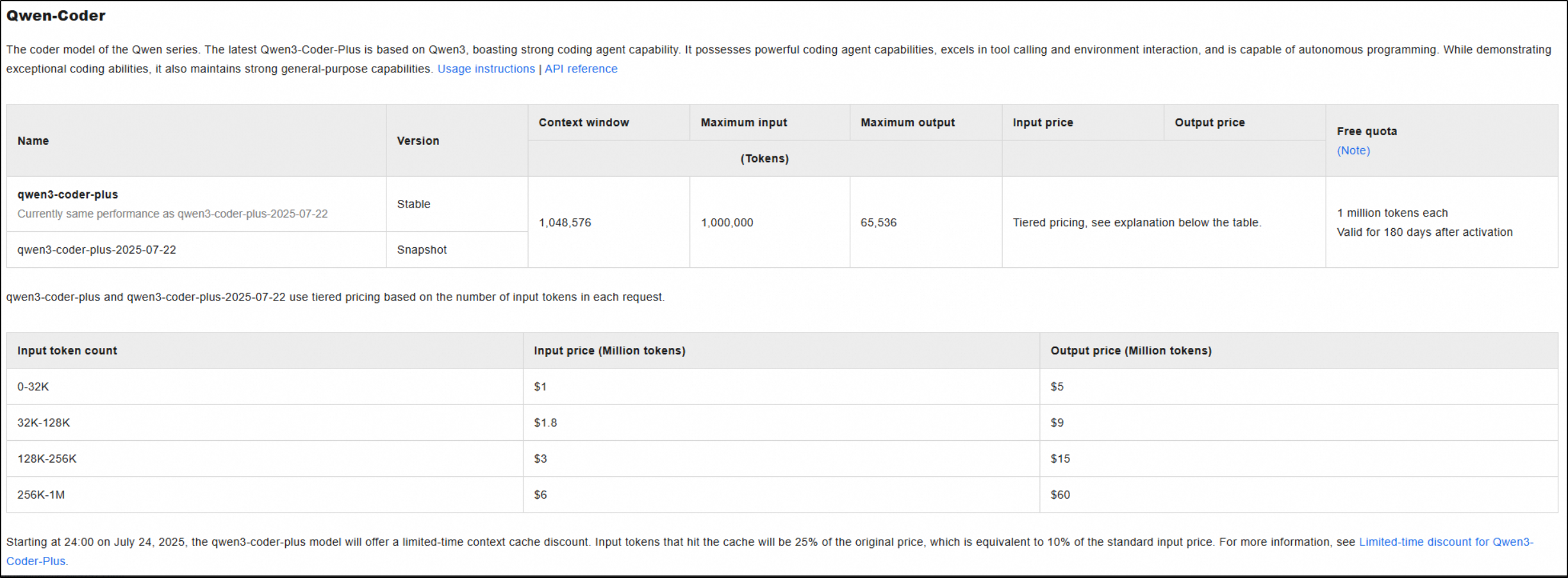Viewport: 1568px width, 578px height.
Task: Click the context window value 1,048,576
Action: click(565, 222)
